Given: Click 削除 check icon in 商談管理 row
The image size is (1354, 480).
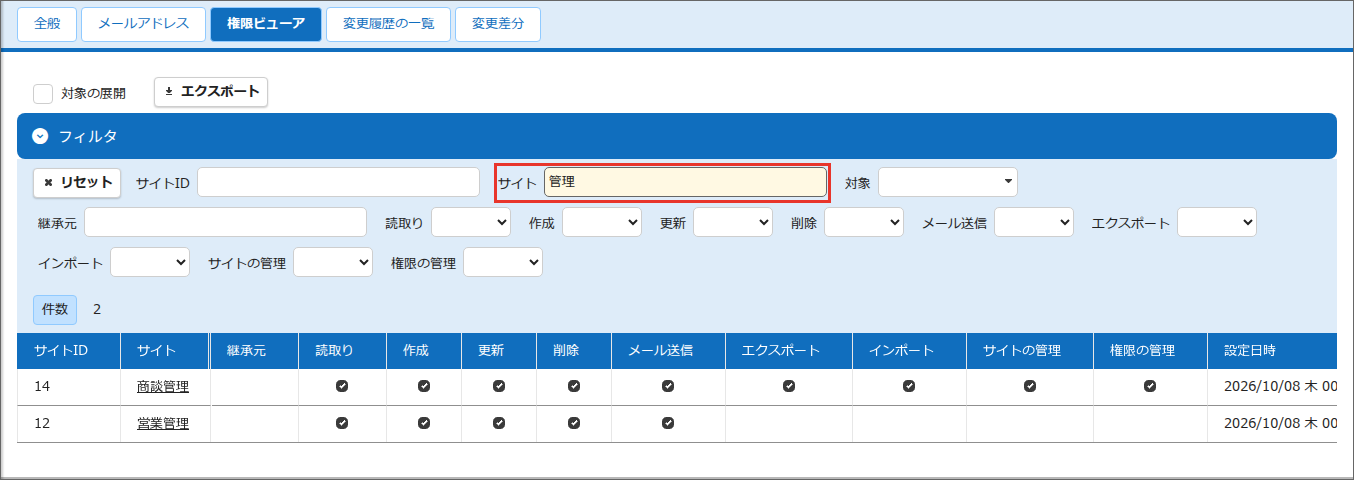Looking at the screenshot, I should (x=574, y=386).
